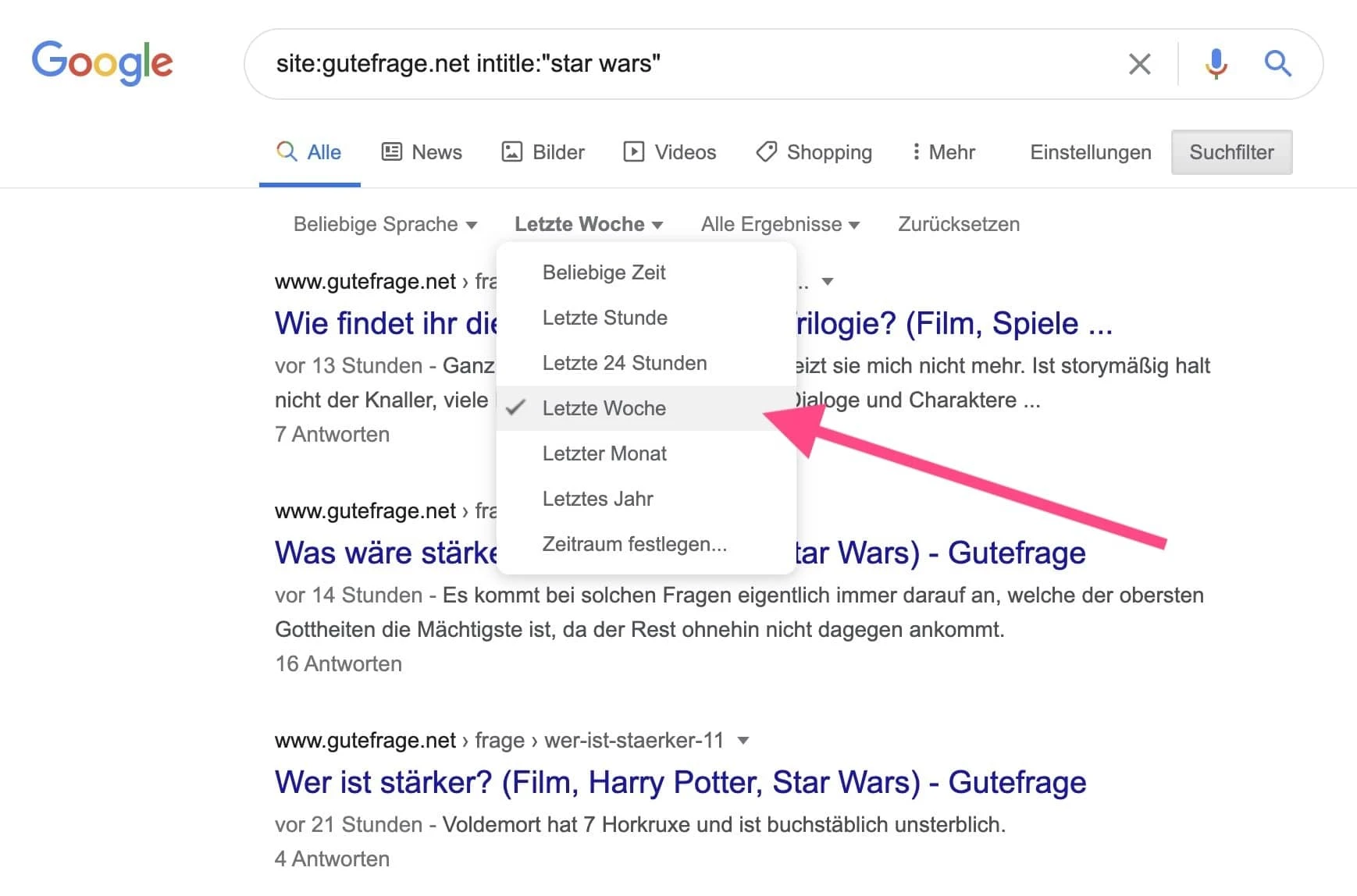Open result 'Wie findet ihr die...'
1357x896 pixels.
click(x=386, y=323)
